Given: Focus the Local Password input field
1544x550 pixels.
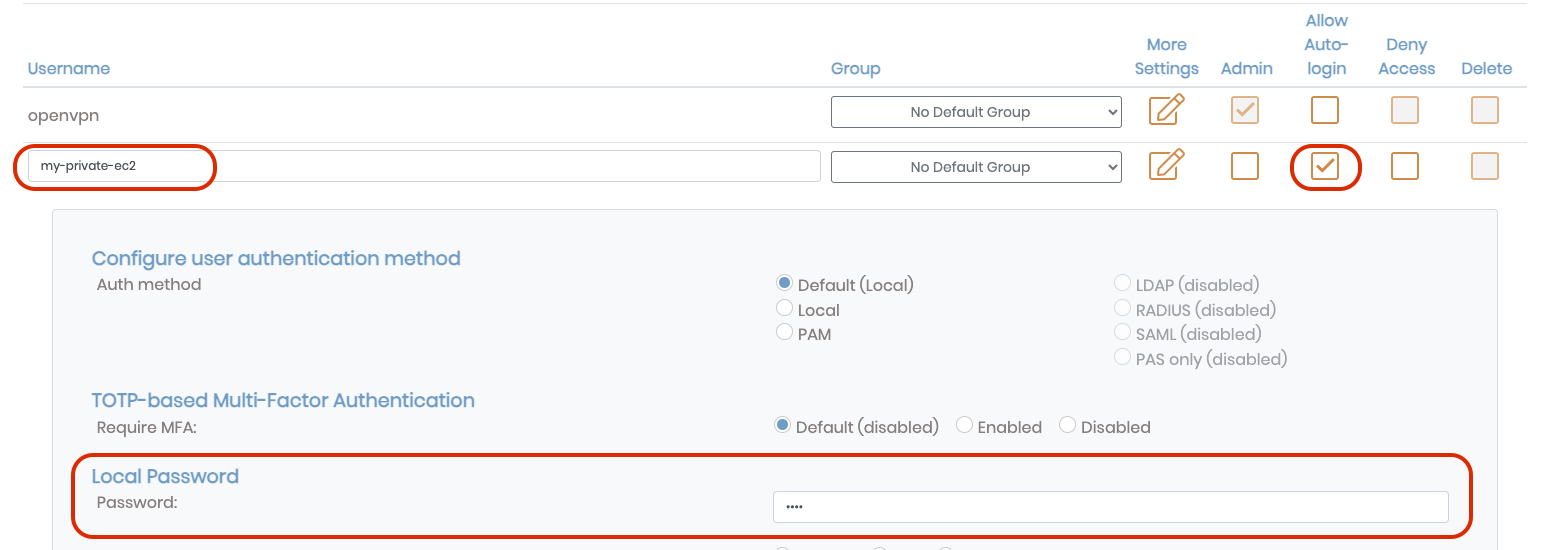Looking at the screenshot, I should tap(1111, 507).
